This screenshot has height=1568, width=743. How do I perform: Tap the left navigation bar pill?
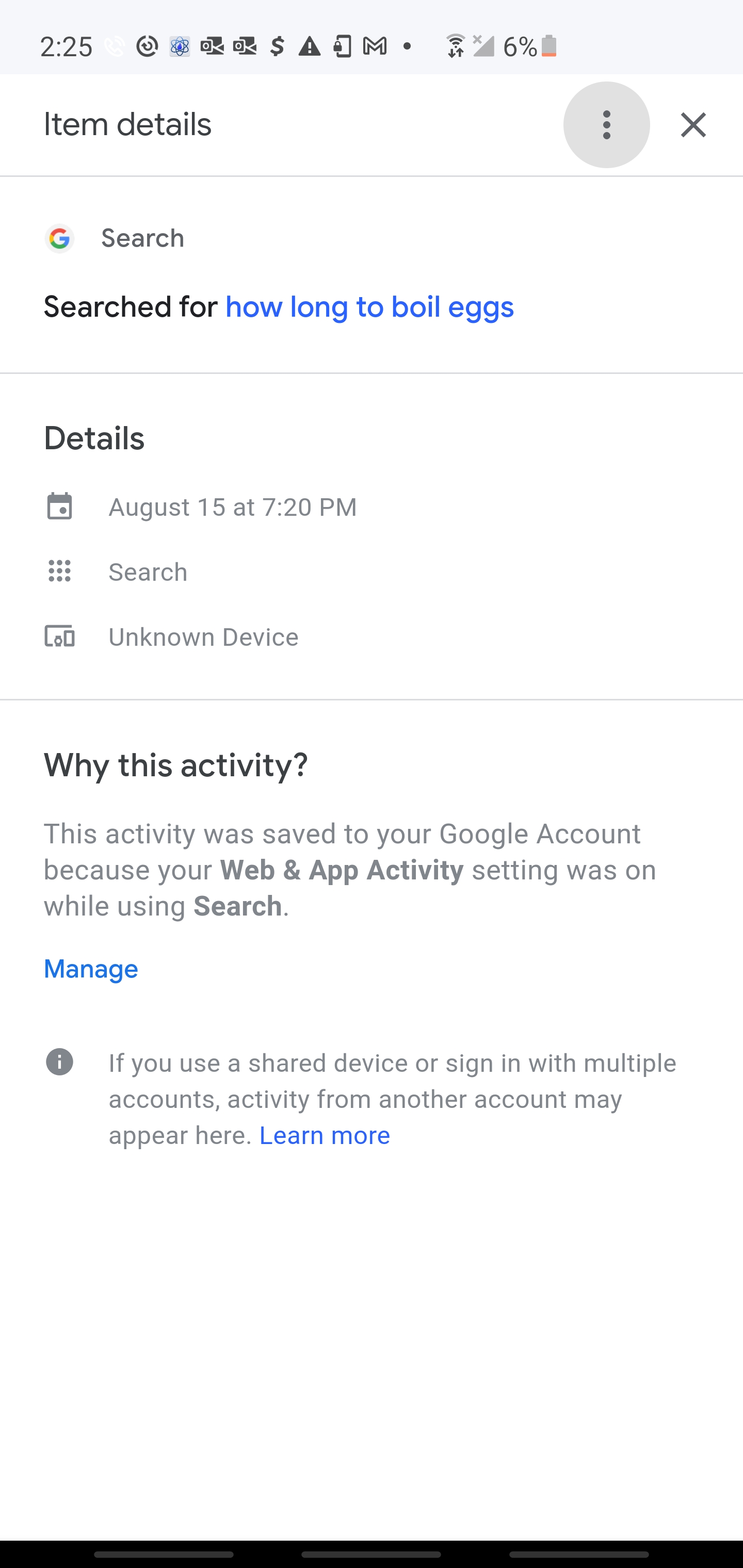click(x=164, y=1554)
